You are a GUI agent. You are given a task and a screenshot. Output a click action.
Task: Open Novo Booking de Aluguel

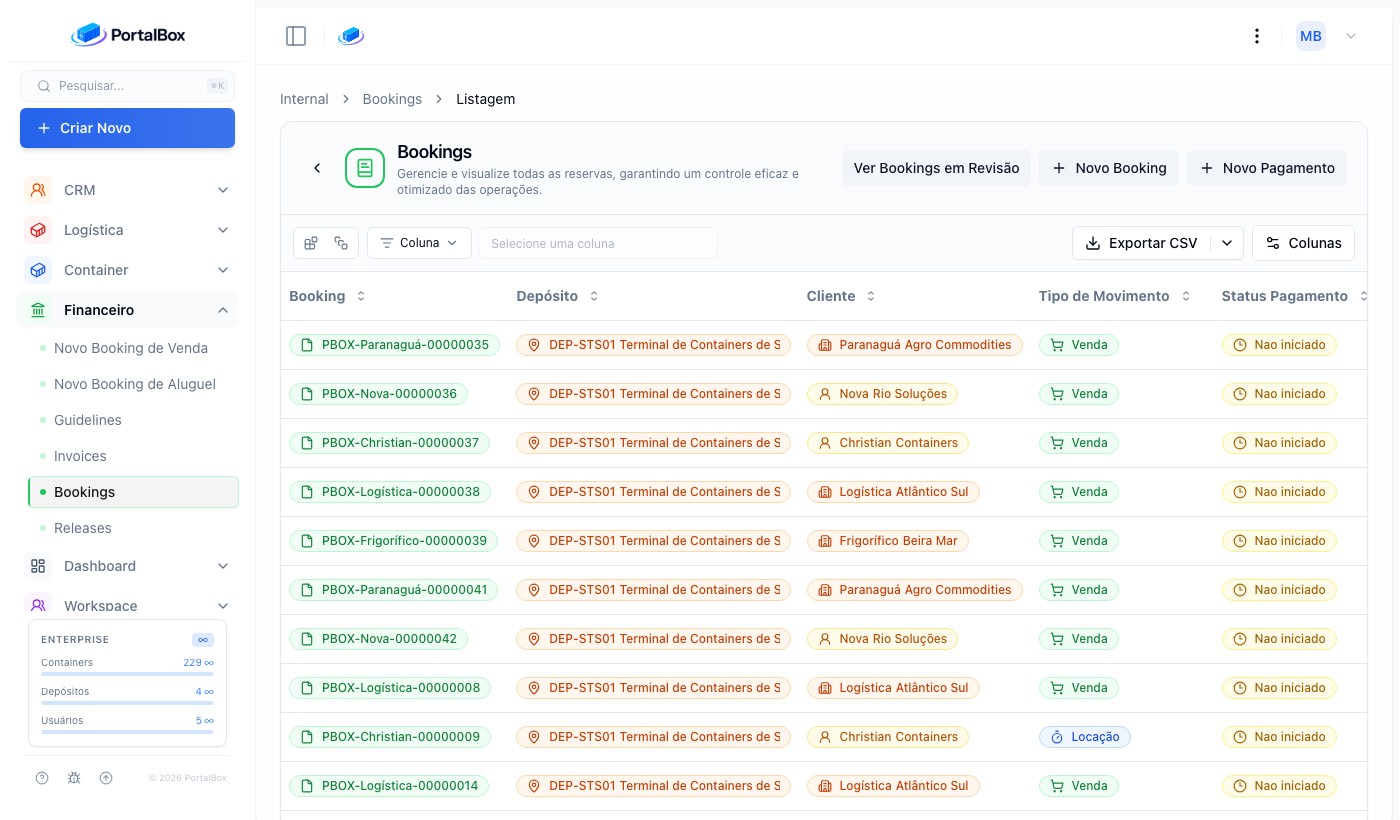click(135, 384)
